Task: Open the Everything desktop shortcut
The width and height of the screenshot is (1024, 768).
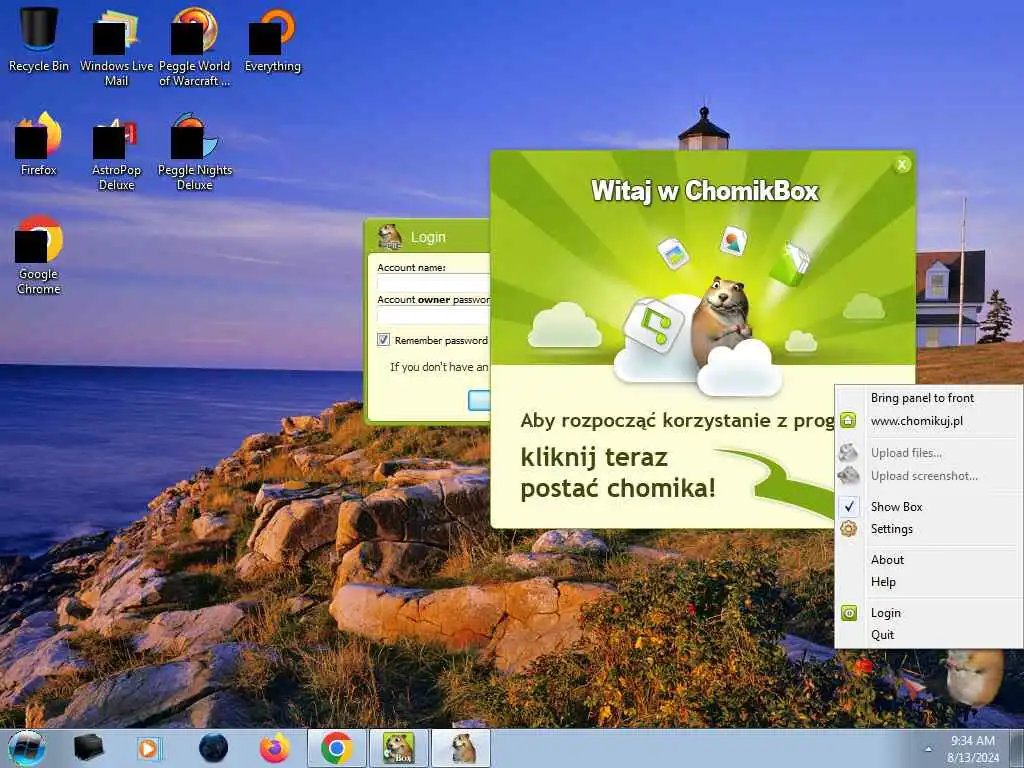Action: point(272,39)
